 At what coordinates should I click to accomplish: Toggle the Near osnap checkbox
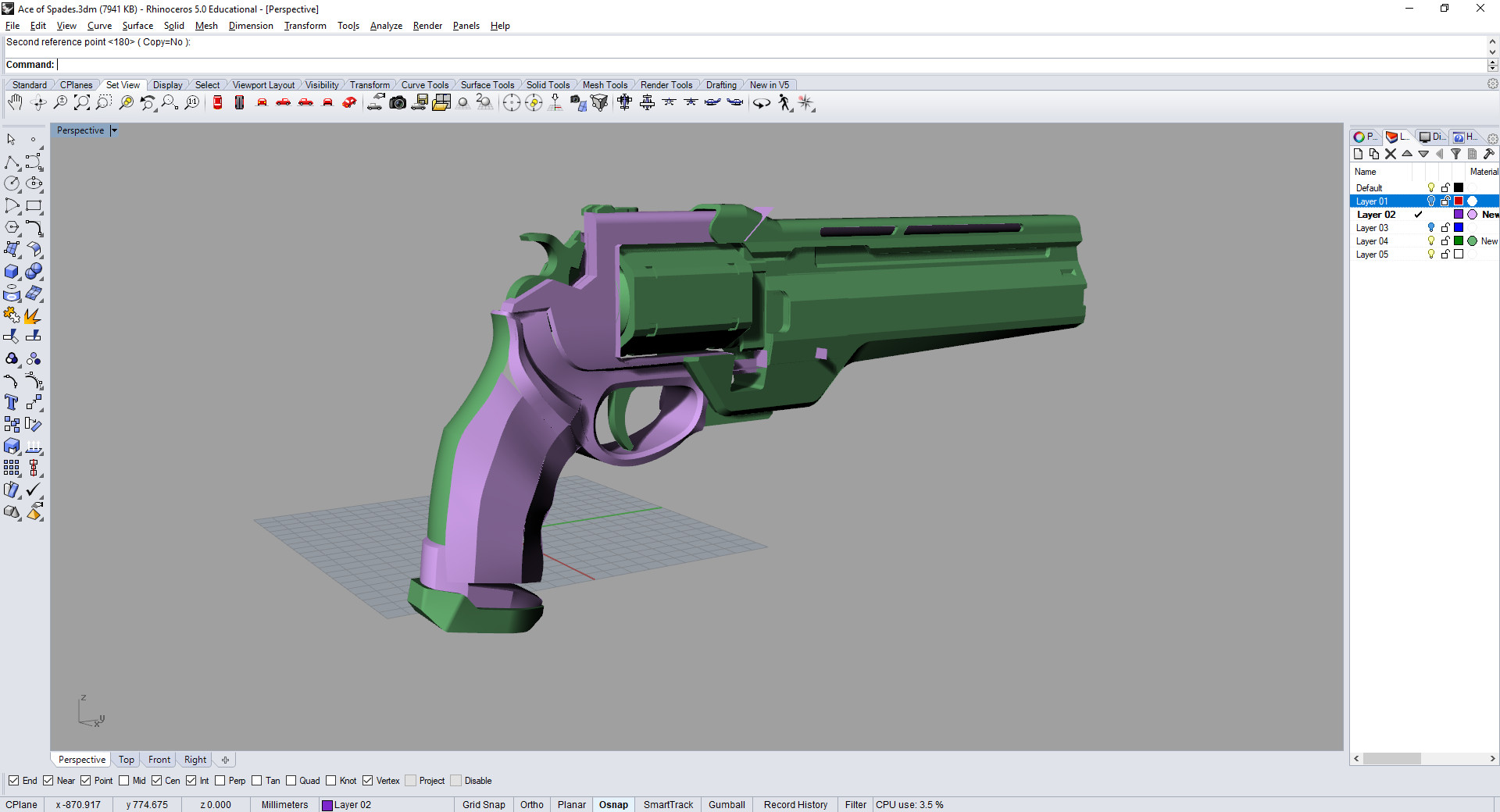pos(48,781)
